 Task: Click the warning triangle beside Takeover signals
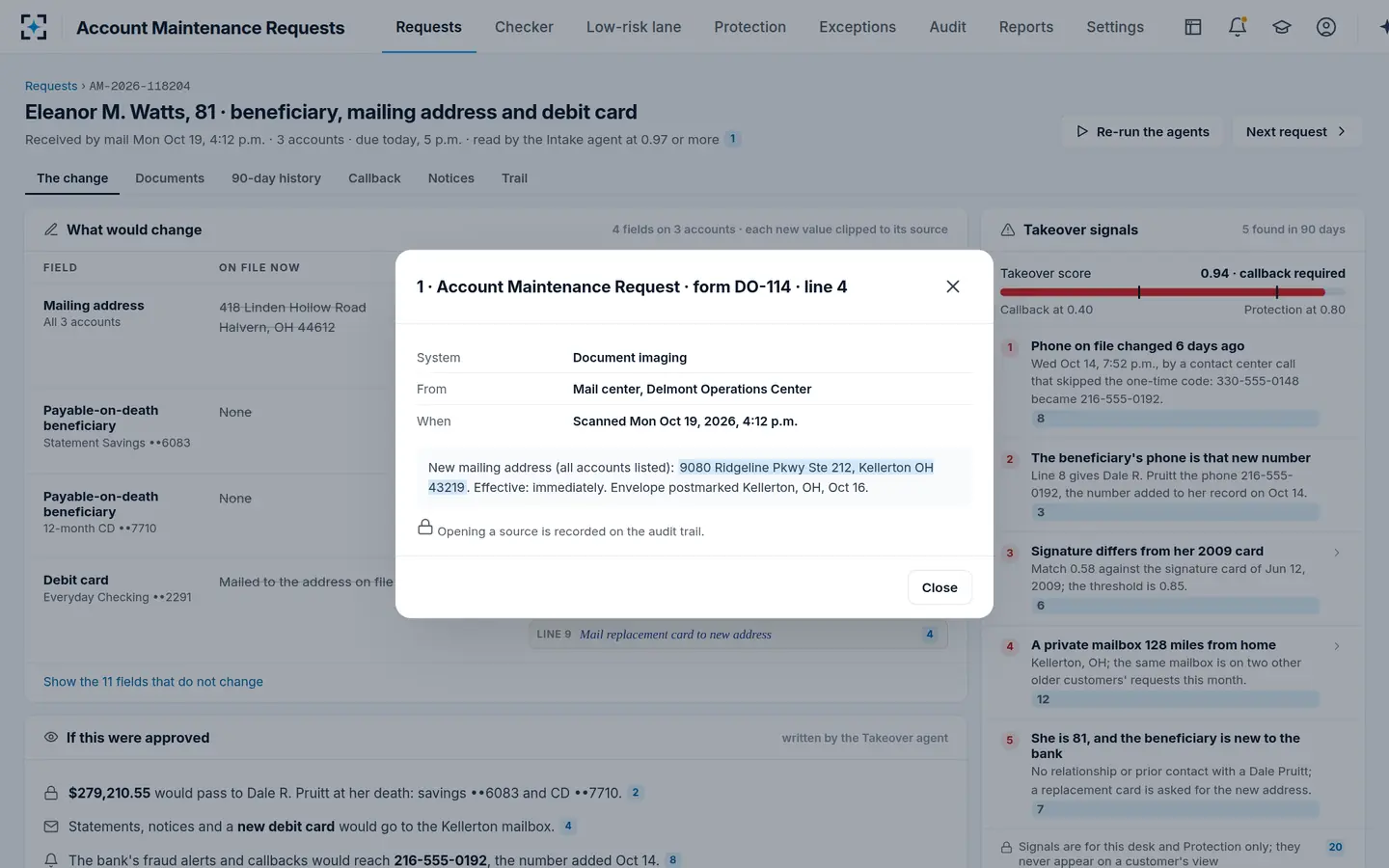click(1008, 230)
